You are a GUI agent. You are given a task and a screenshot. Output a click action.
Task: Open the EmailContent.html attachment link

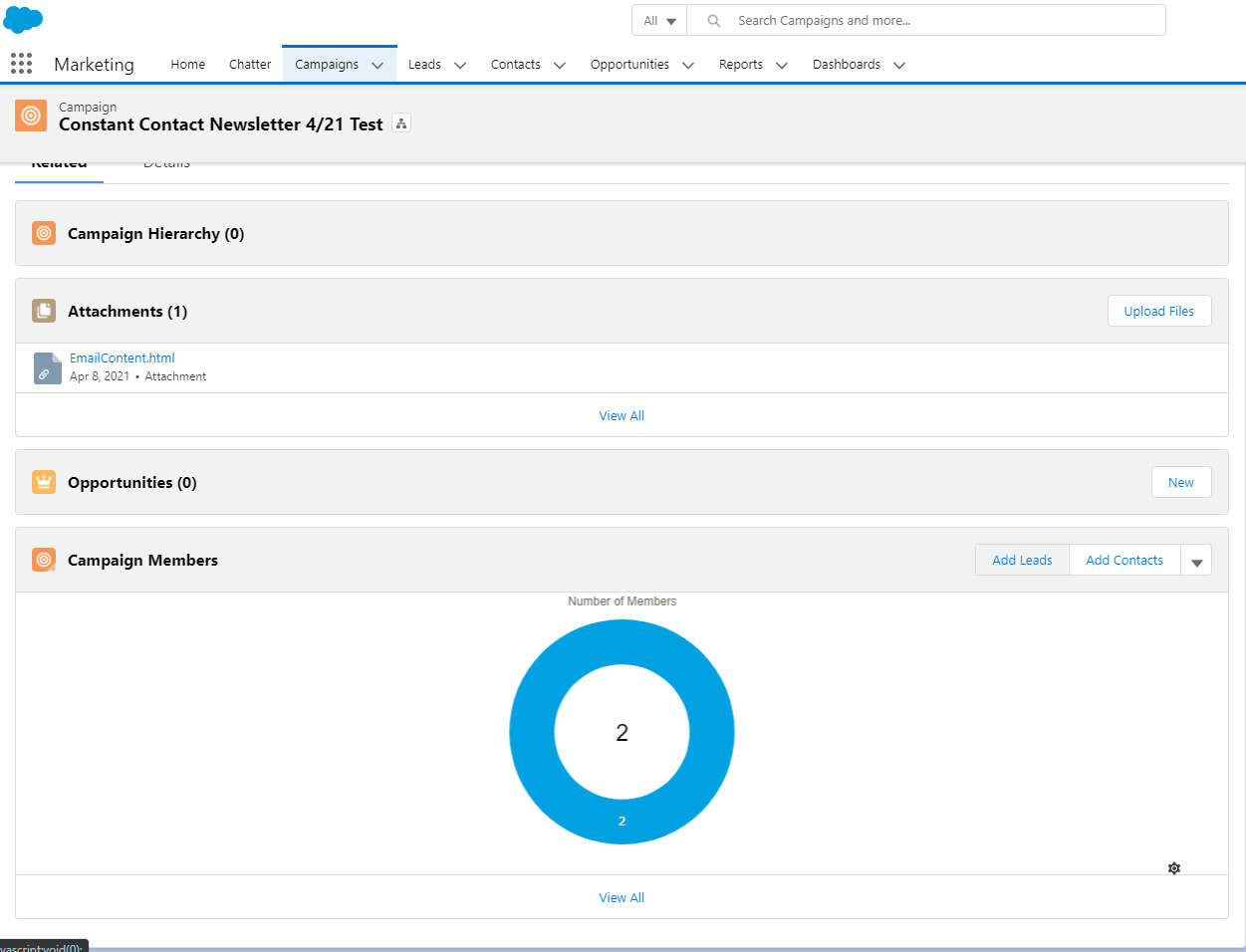pos(123,357)
